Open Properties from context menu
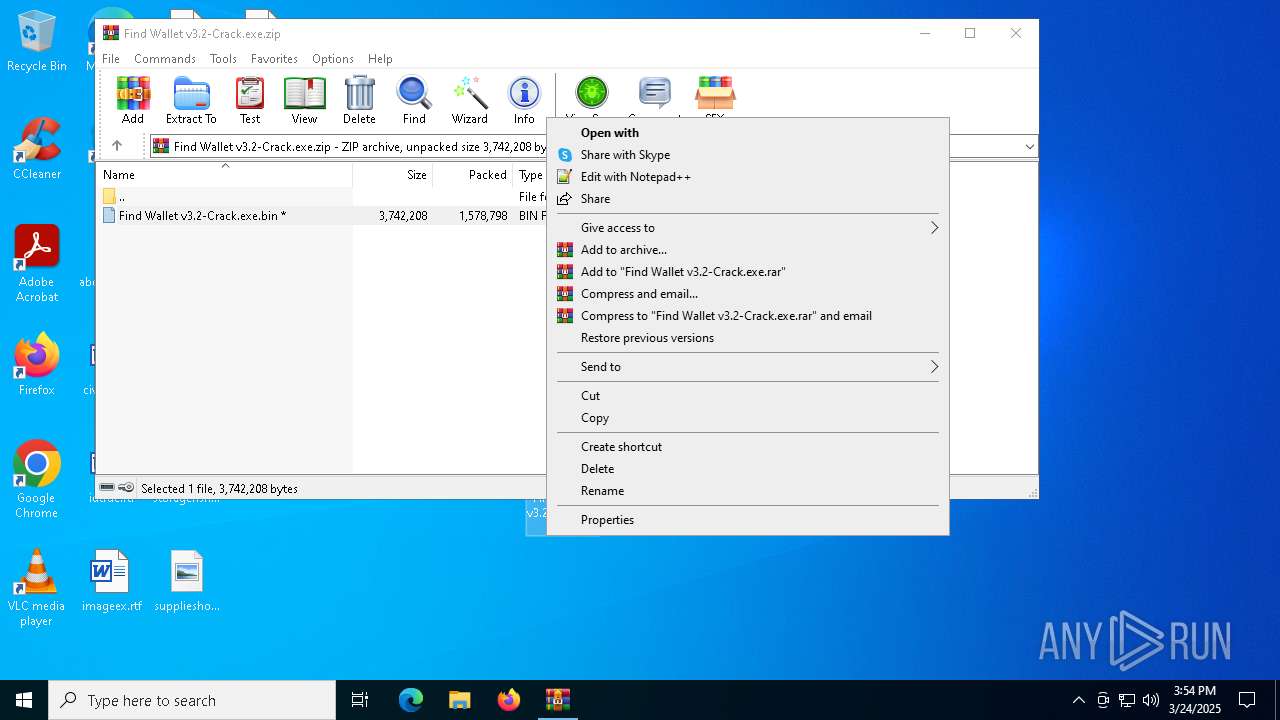The image size is (1280, 720). pos(748,520)
